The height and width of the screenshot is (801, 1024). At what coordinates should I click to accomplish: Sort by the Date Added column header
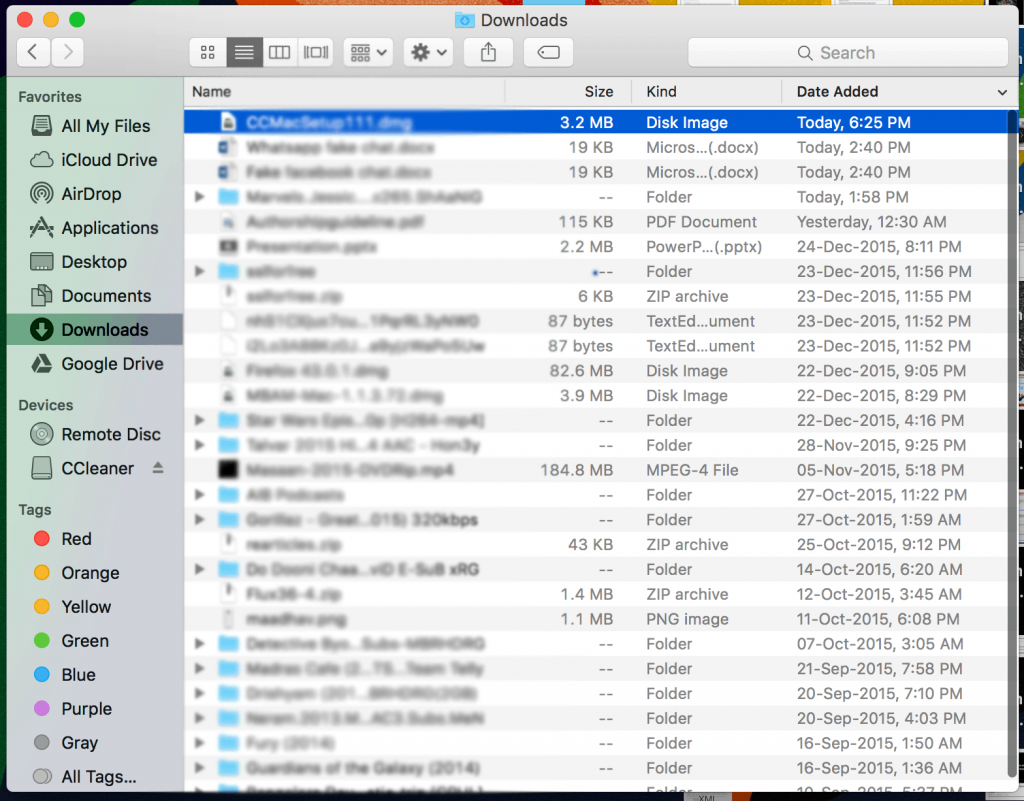click(x=899, y=92)
